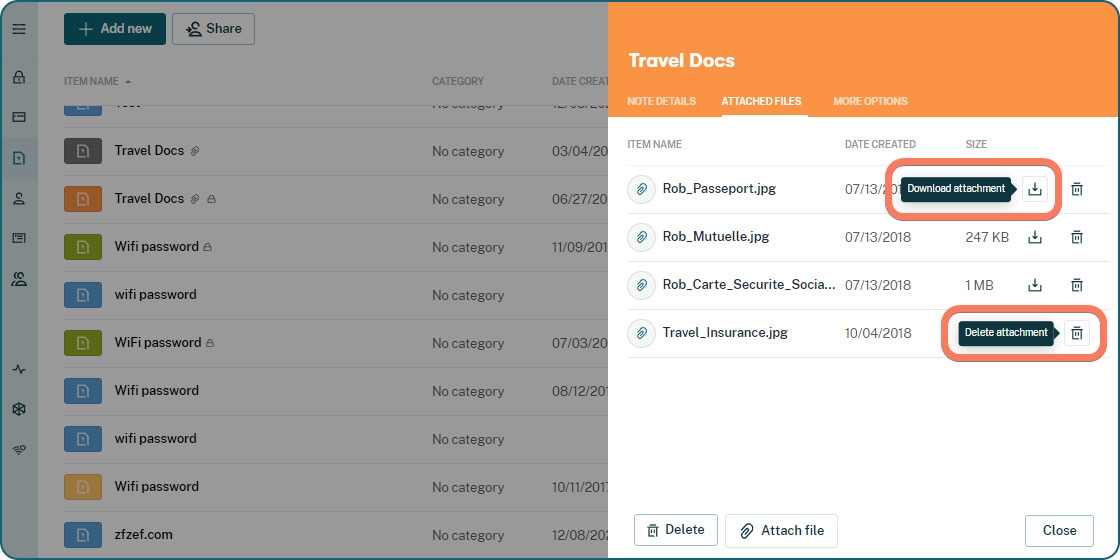Screen dimensions: 1120x560
Task: Click the Add new button
Action: 115,29
